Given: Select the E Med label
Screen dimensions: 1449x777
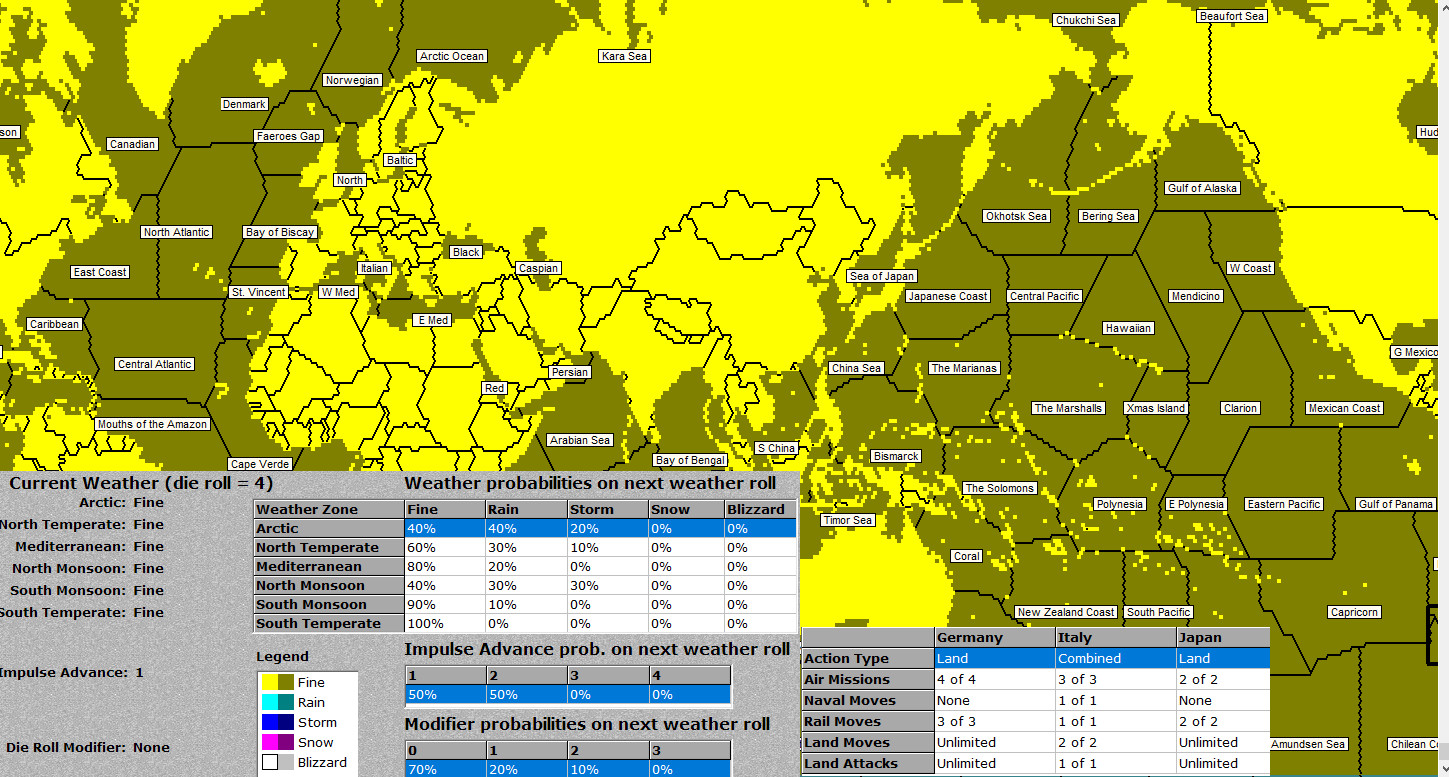Looking at the screenshot, I should click(x=432, y=320).
